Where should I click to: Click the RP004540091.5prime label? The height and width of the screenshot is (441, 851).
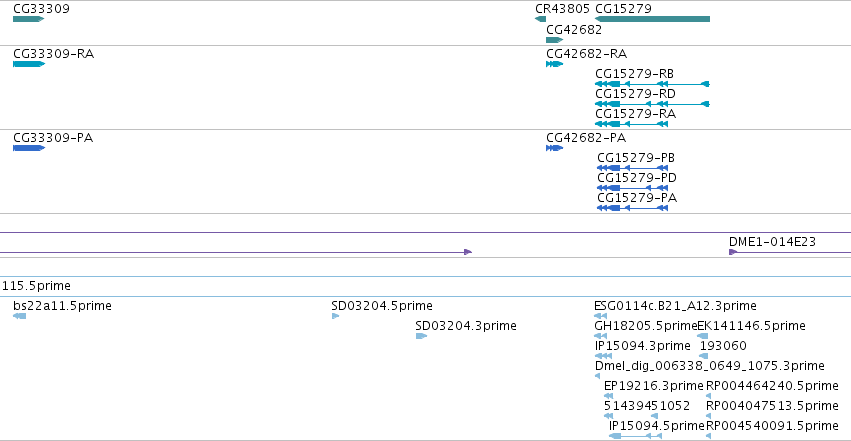(x=772, y=426)
